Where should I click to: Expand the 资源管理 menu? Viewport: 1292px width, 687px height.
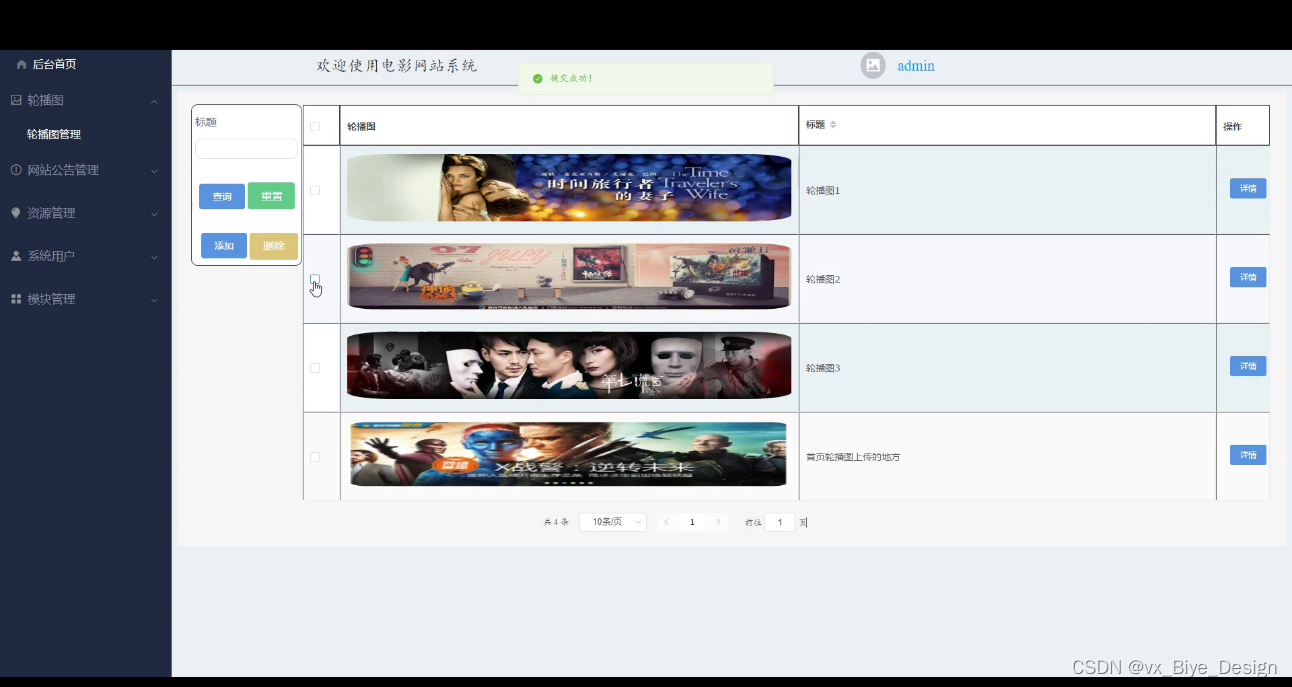[154, 214]
